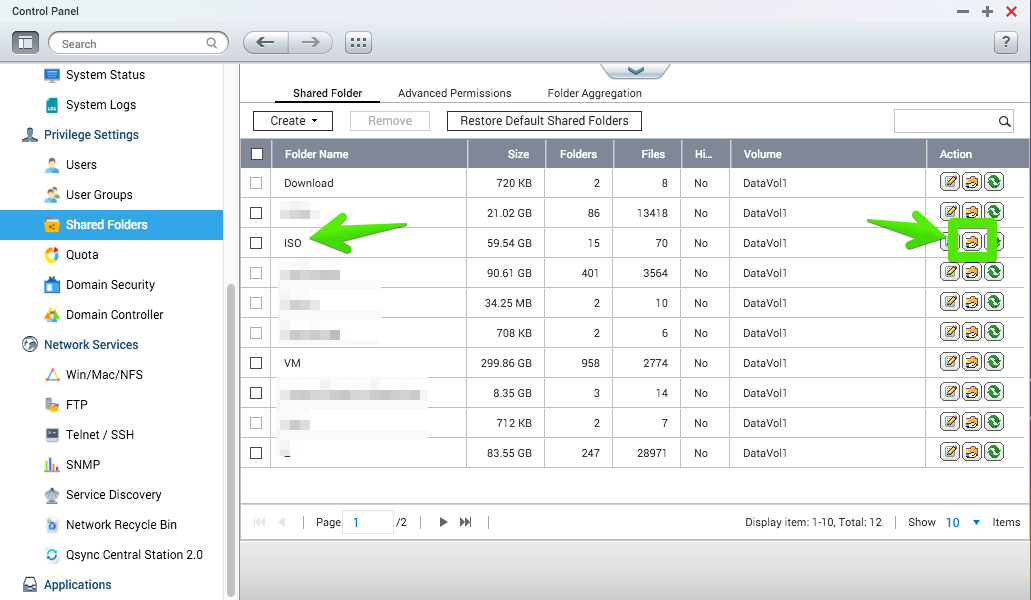This screenshot has width=1031, height=600.
Task: Check the 21.02 GB folder checkbox
Action: [256, 213]
